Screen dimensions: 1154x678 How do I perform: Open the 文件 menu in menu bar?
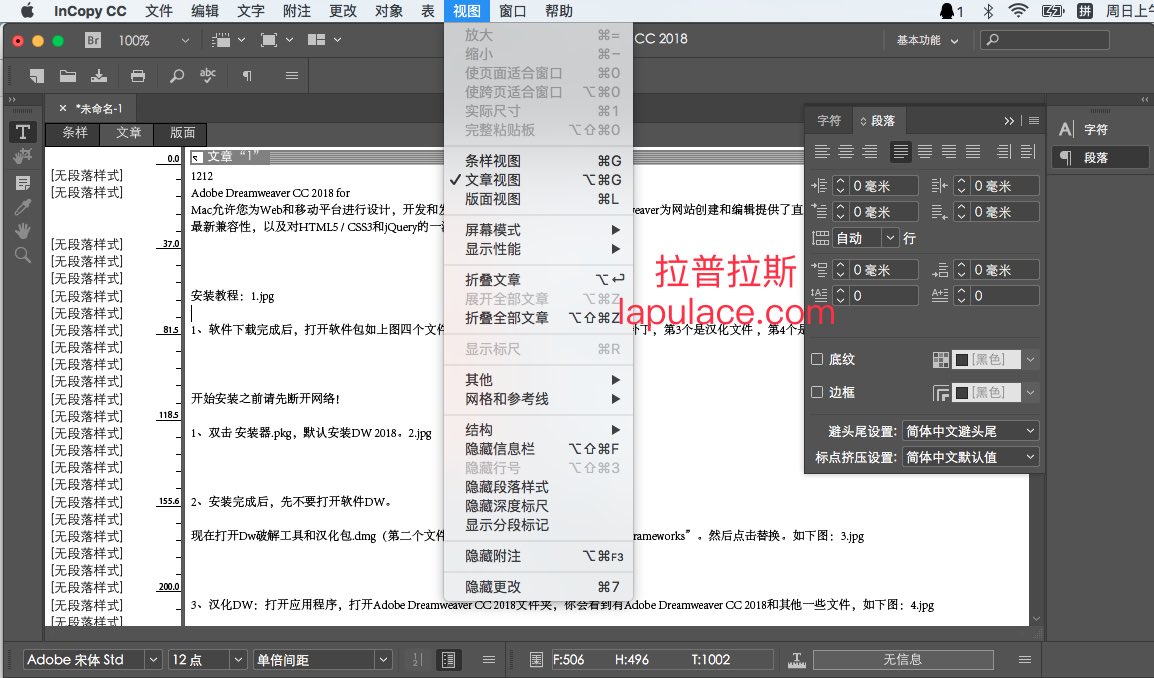click(158, 11)
